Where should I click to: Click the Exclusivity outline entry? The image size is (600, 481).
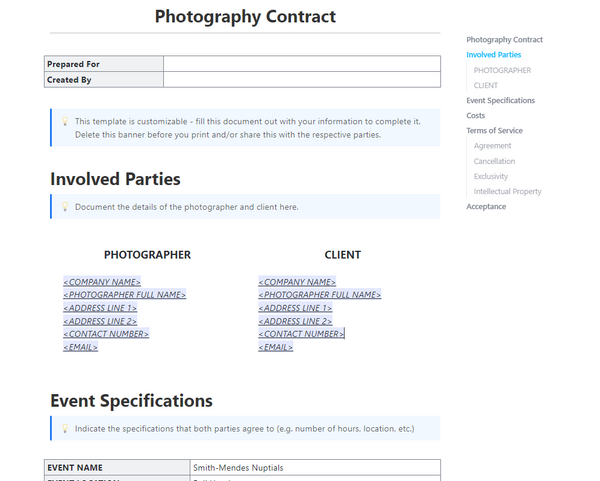coord(491,176)
